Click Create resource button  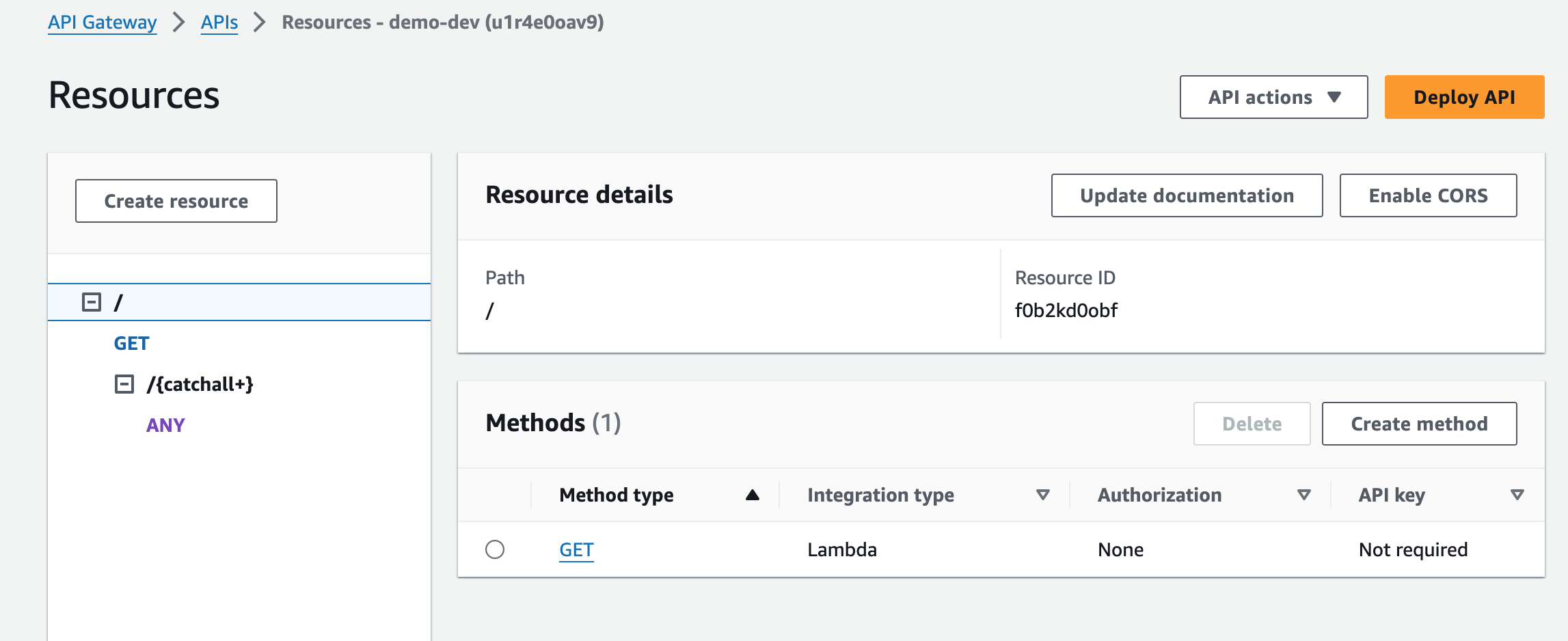click(176, 201)
